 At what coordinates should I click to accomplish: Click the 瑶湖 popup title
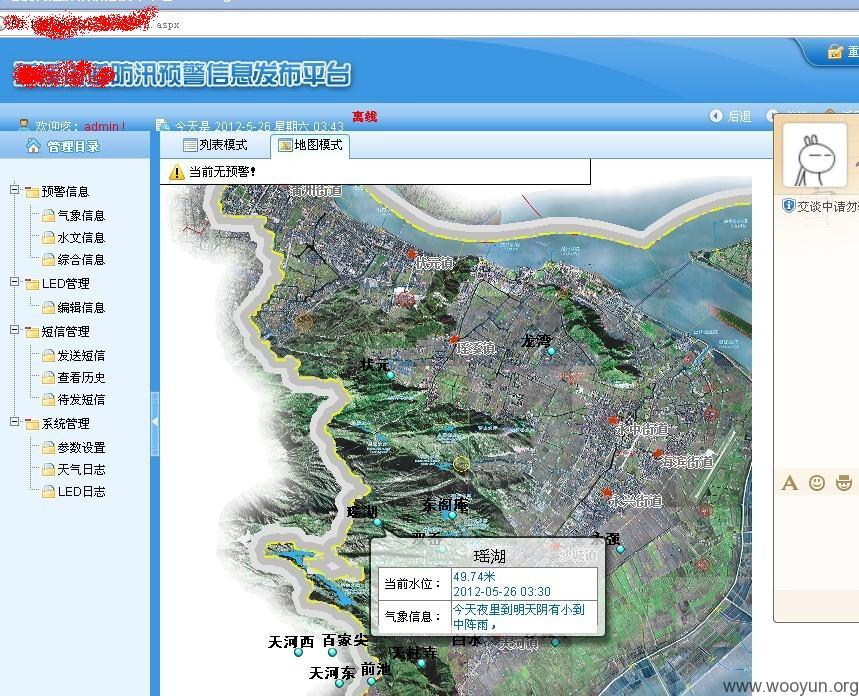click(489, 557)
